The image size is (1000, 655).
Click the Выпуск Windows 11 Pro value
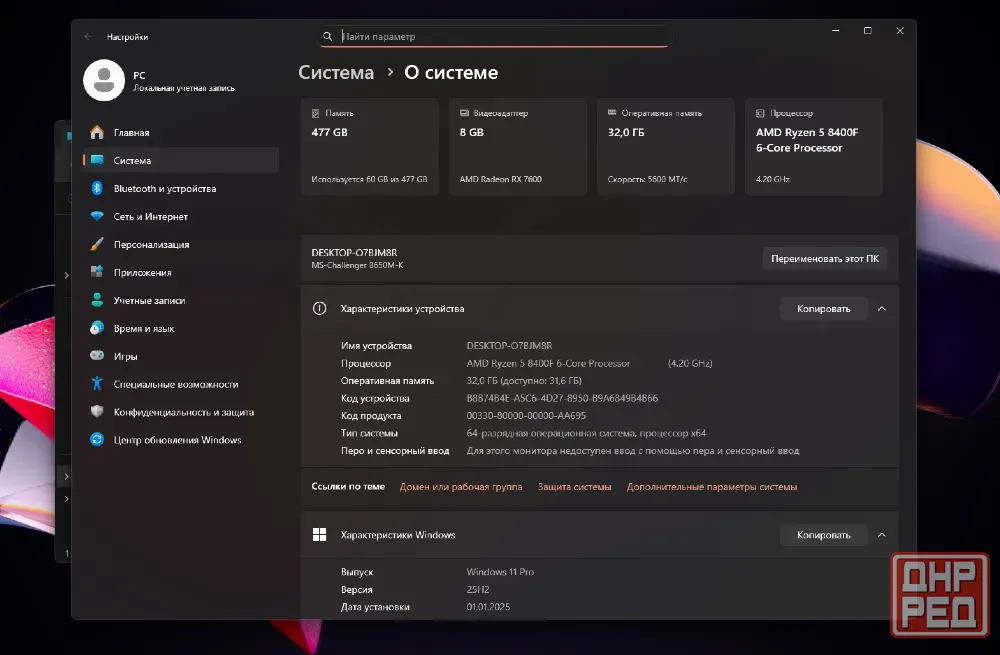[500, 571]
